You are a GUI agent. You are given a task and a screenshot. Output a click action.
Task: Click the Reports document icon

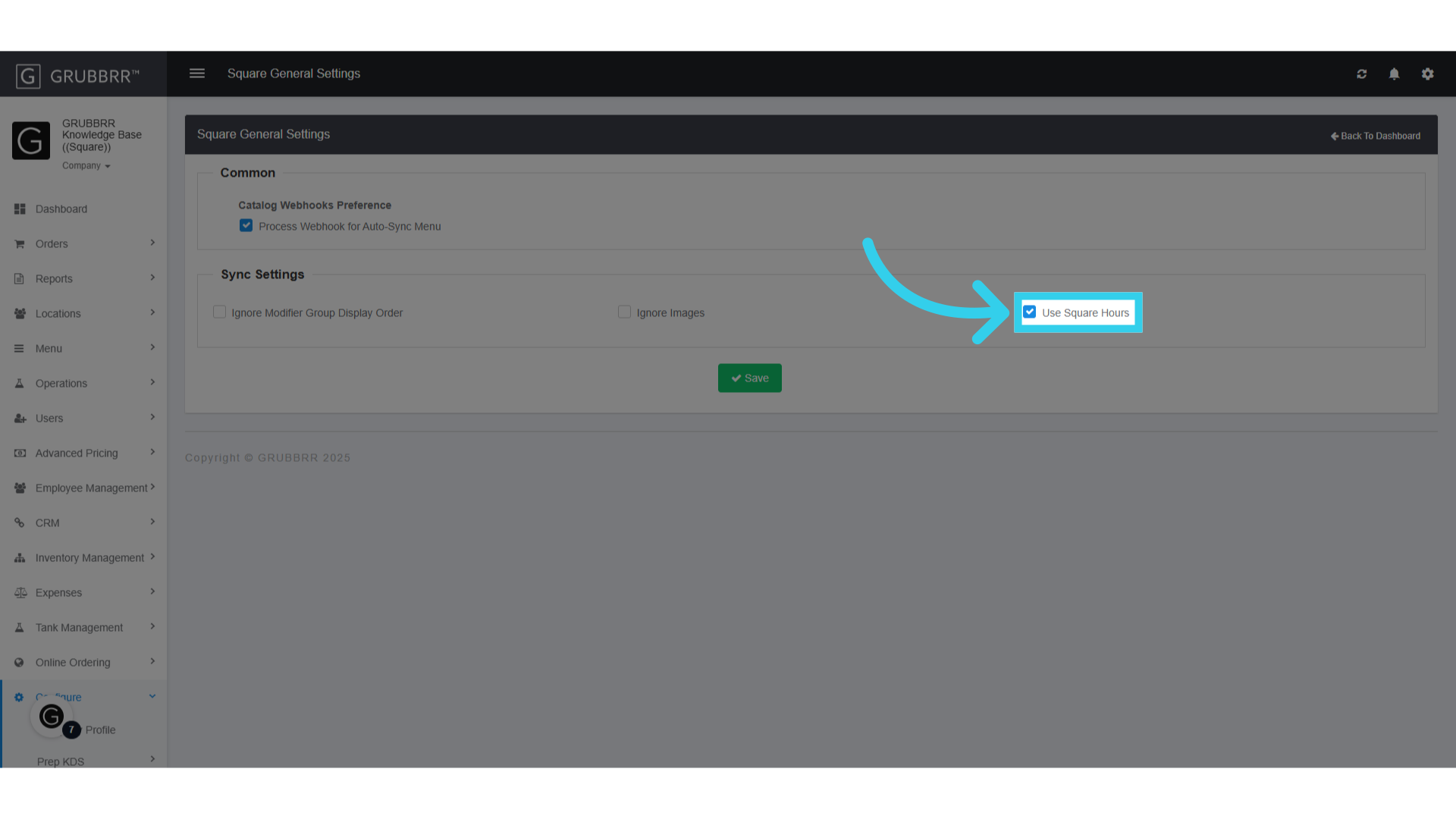click(20, 279)
